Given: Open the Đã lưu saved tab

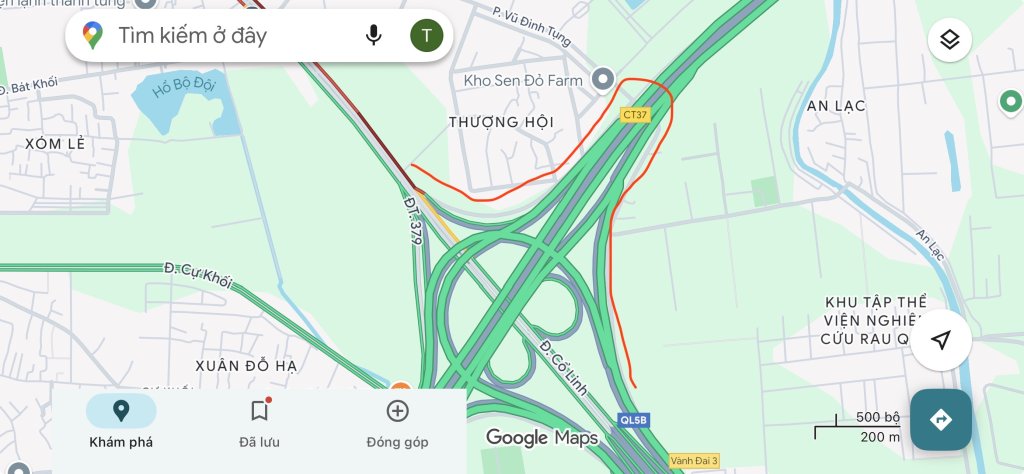Looking at the screenshot, I should [x=259, y=423].
